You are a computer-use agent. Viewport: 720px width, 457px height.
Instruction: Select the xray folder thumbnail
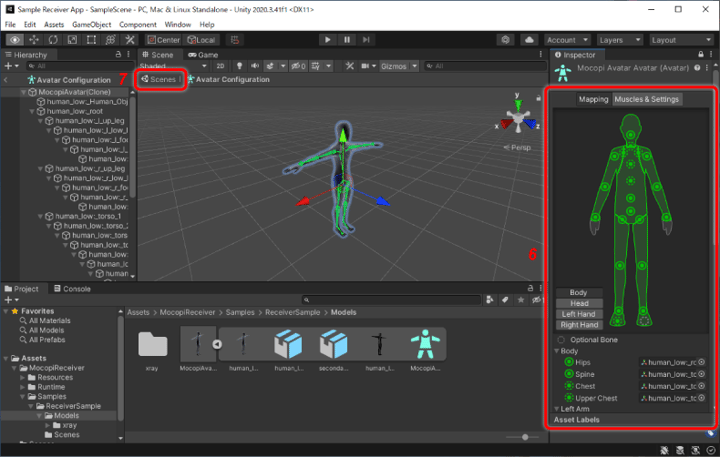point(152,344)
